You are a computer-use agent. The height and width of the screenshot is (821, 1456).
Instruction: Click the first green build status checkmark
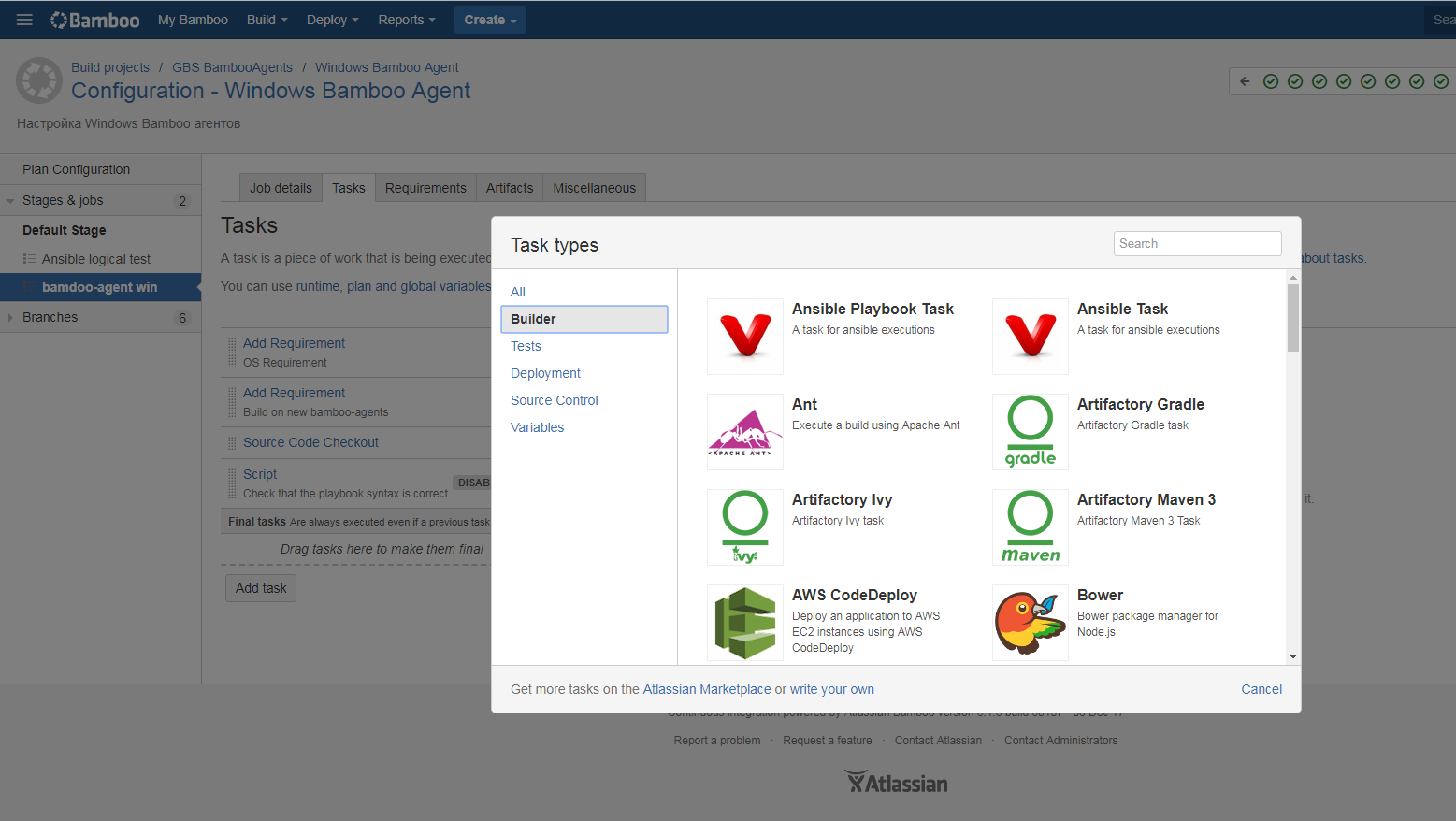click(1271, 81)
